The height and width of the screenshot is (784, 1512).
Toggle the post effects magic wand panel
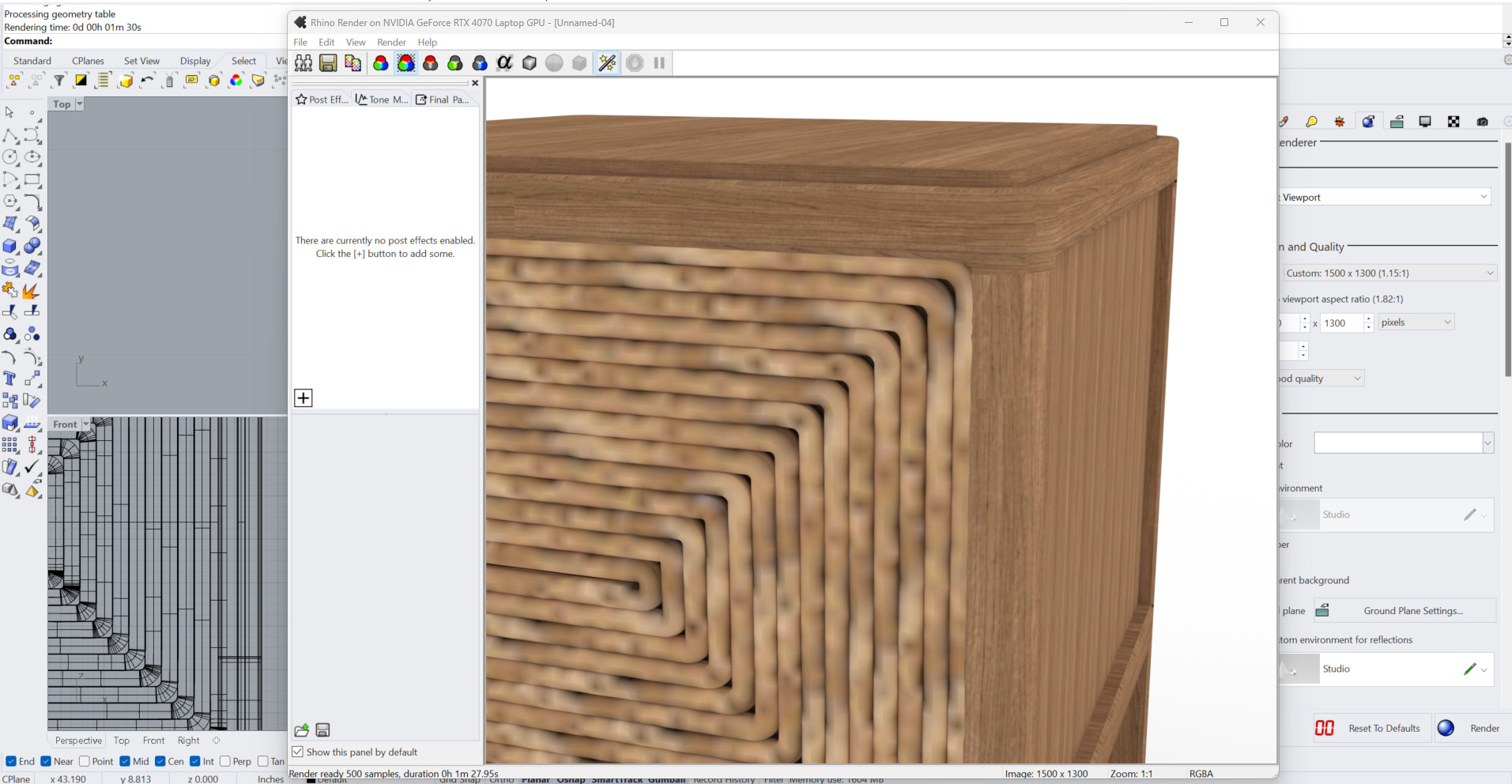607,63
